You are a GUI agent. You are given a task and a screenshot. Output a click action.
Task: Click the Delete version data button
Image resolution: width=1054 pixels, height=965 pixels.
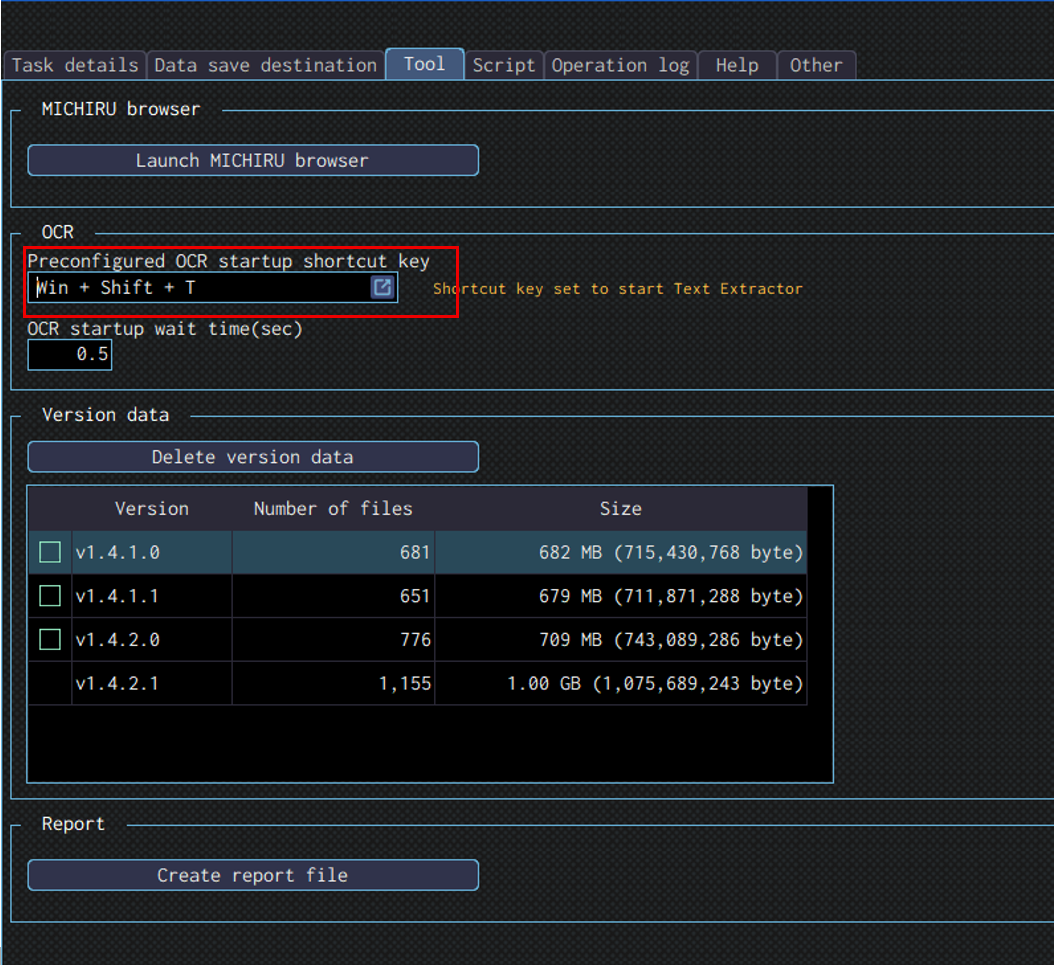click(x=252, y=457)
